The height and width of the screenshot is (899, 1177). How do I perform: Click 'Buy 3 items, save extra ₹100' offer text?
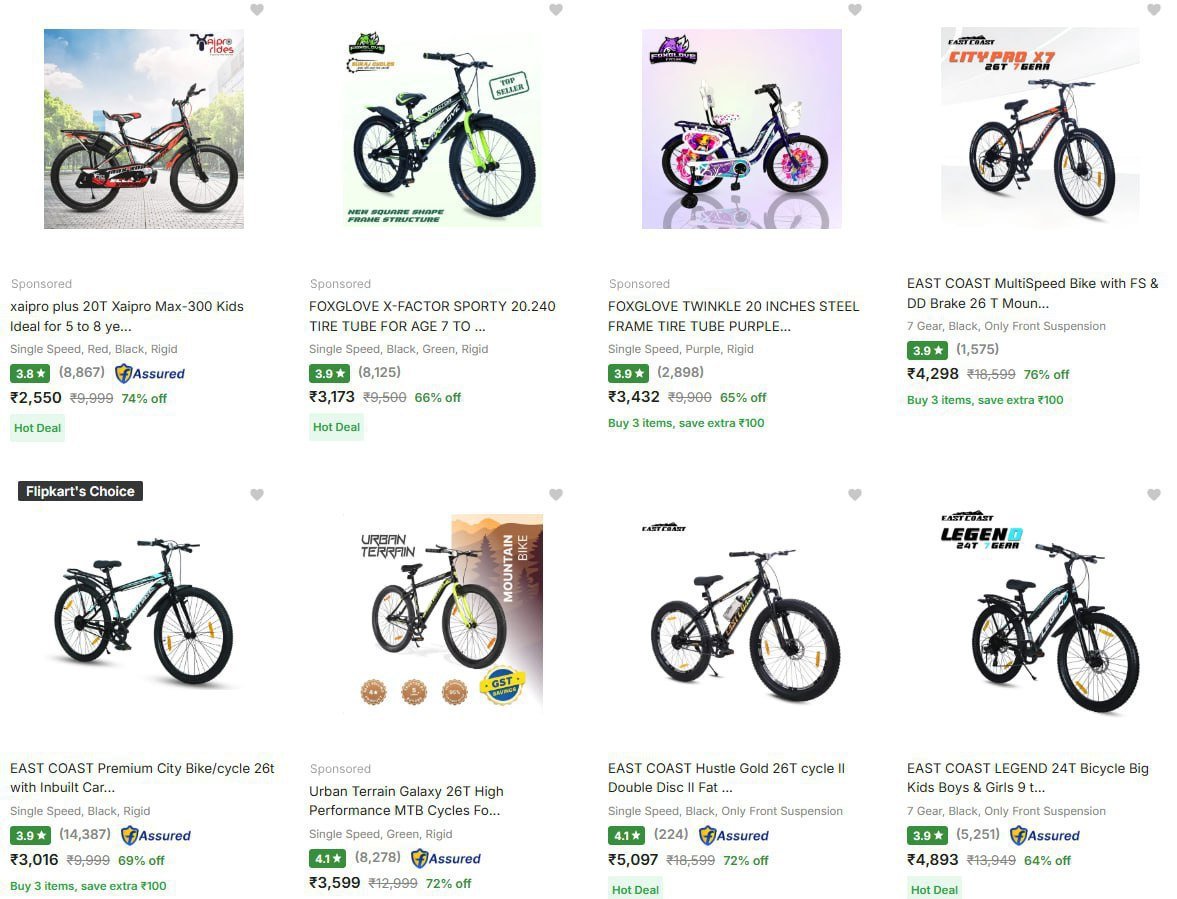[686, 423]
